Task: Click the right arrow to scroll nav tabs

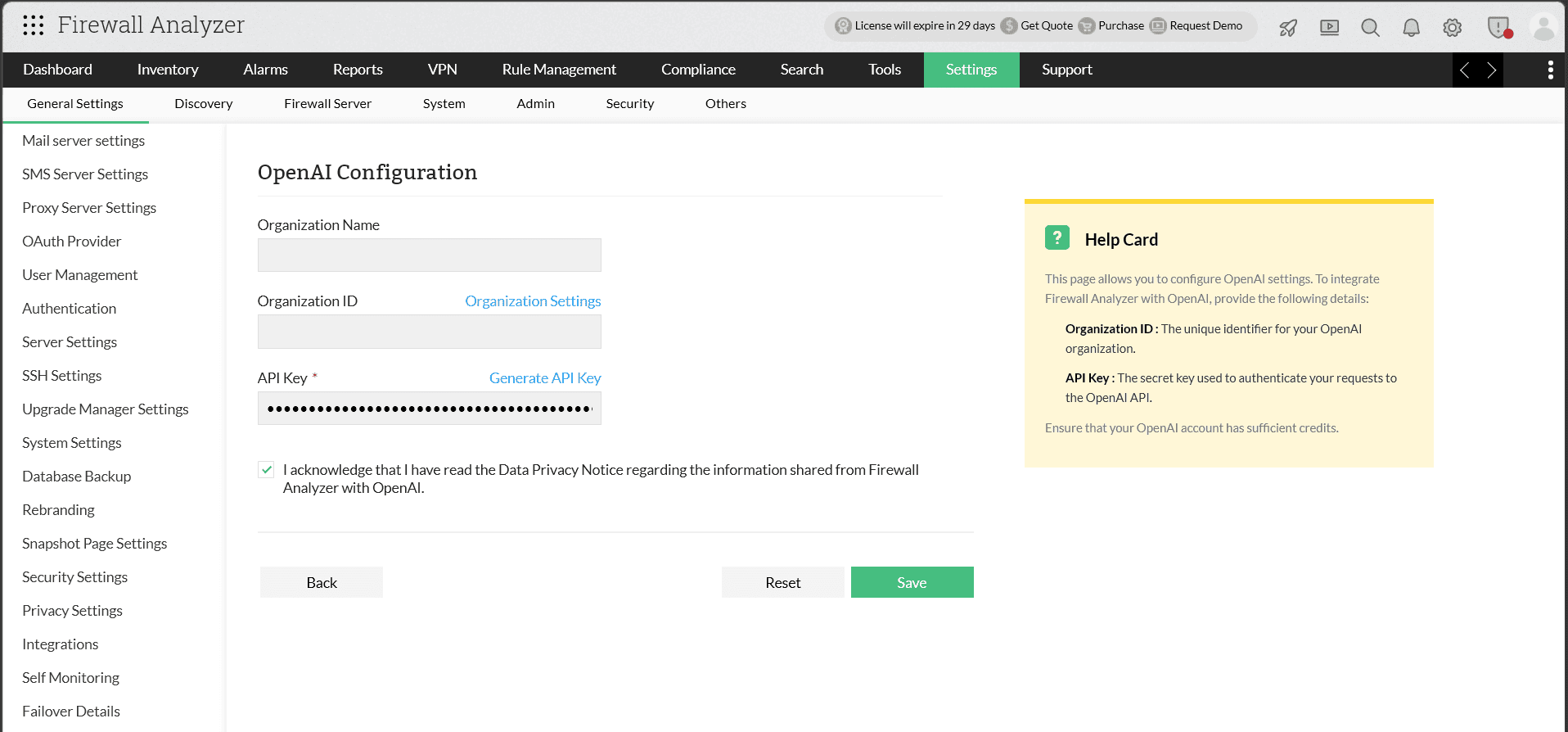Action: tap(1491, 70)
